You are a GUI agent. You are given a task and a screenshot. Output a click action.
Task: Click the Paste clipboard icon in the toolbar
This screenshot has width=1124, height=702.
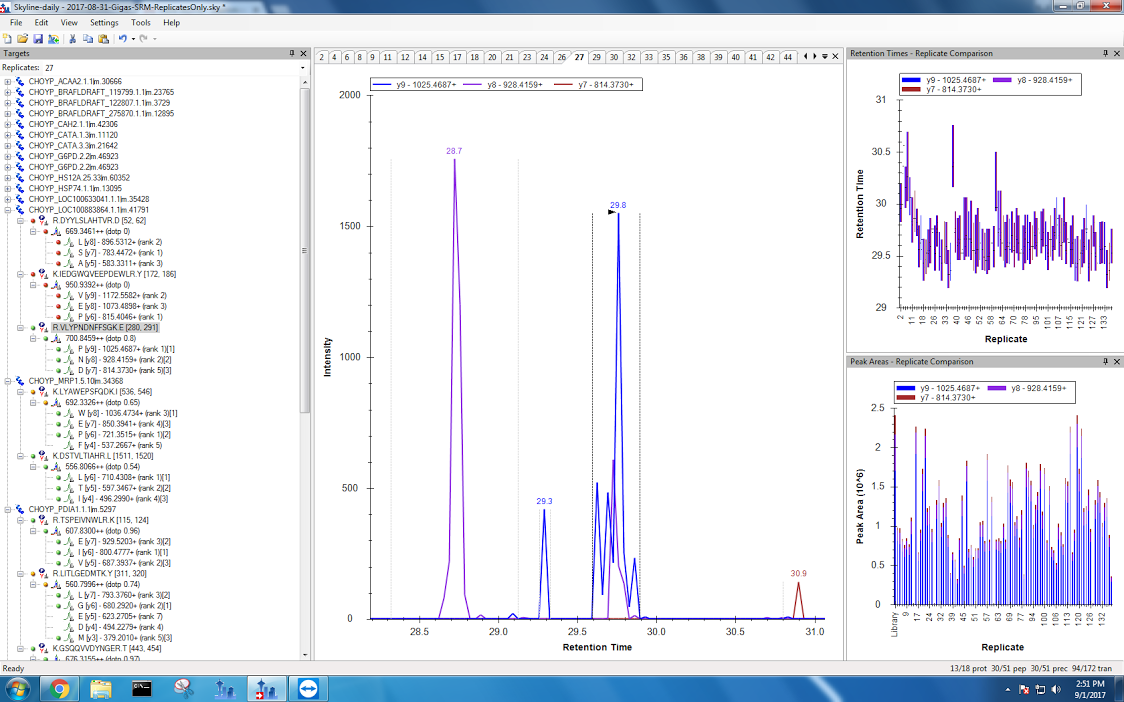[104, 38]
